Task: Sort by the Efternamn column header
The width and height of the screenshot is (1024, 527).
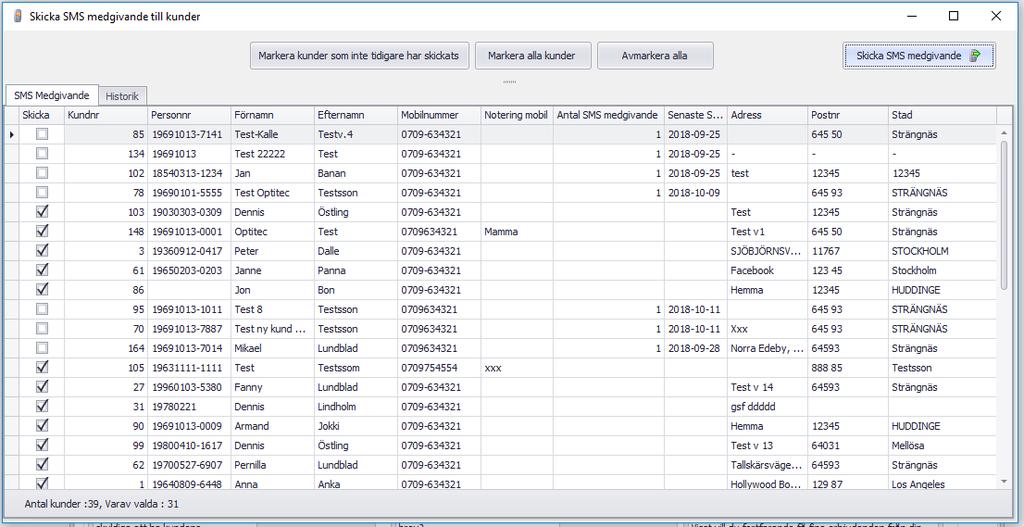Action: coord(356,115)
